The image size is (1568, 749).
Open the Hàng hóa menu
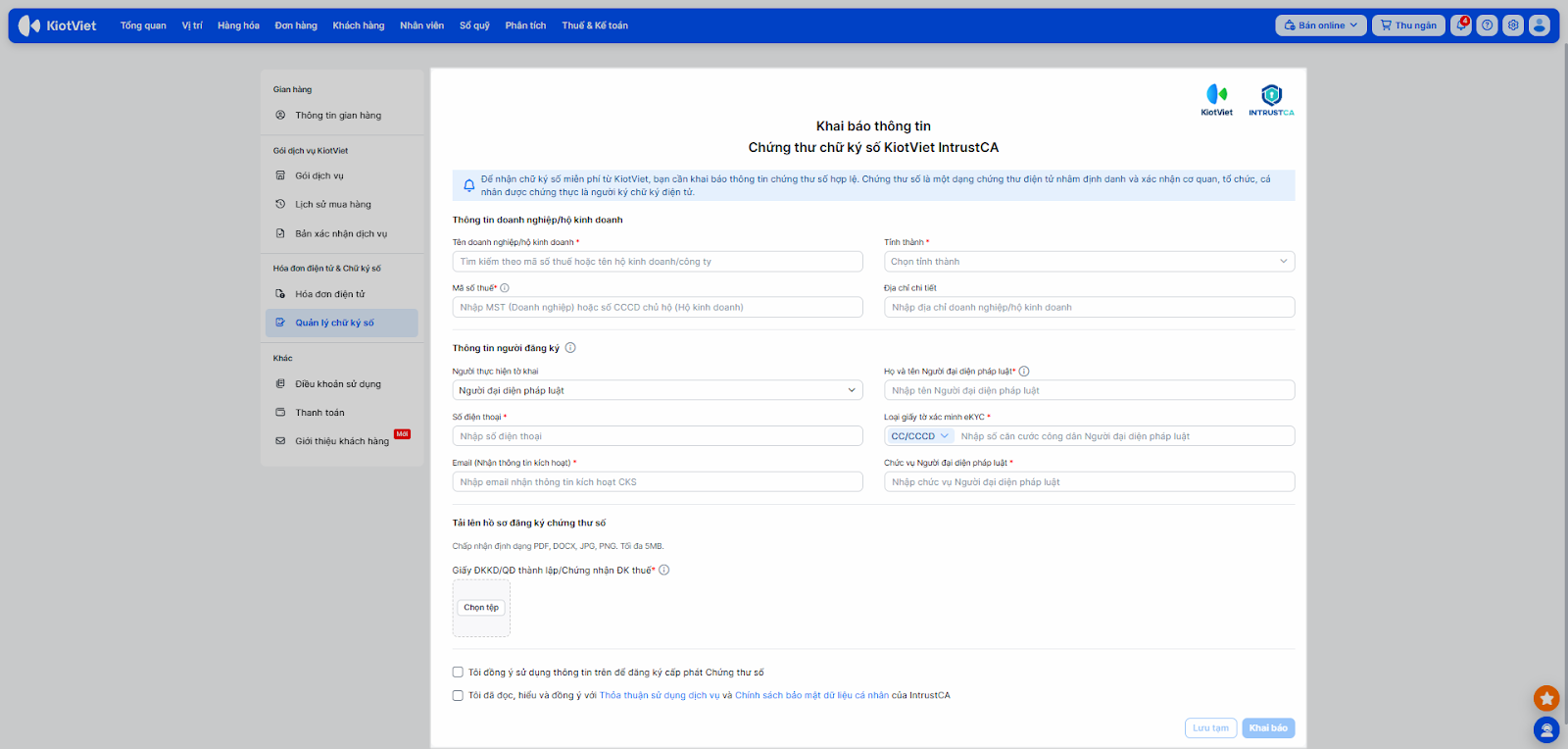[238, 25]
